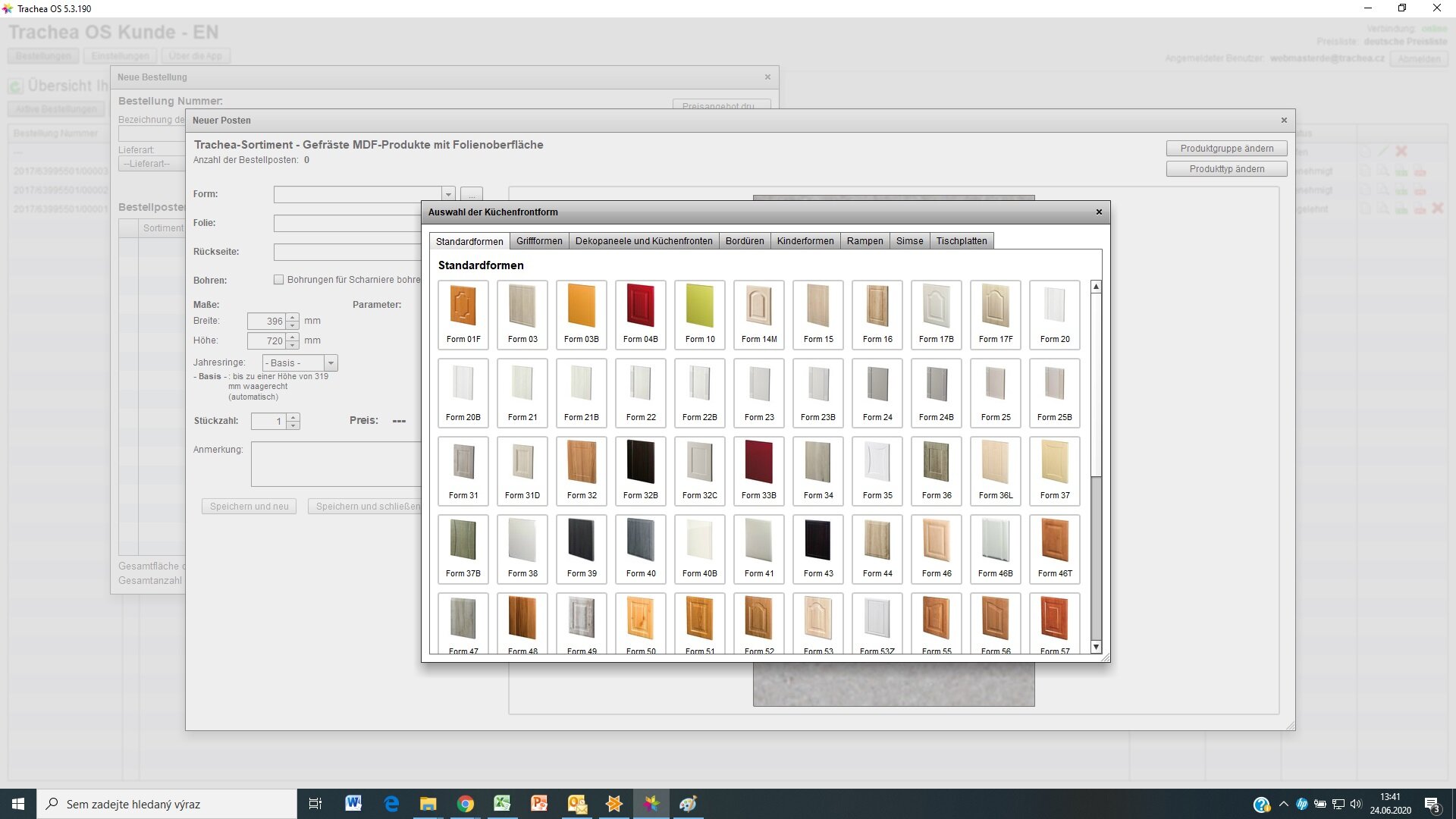
Task: Open the Kinderformen tab
Action: click(x=805, y=241)
